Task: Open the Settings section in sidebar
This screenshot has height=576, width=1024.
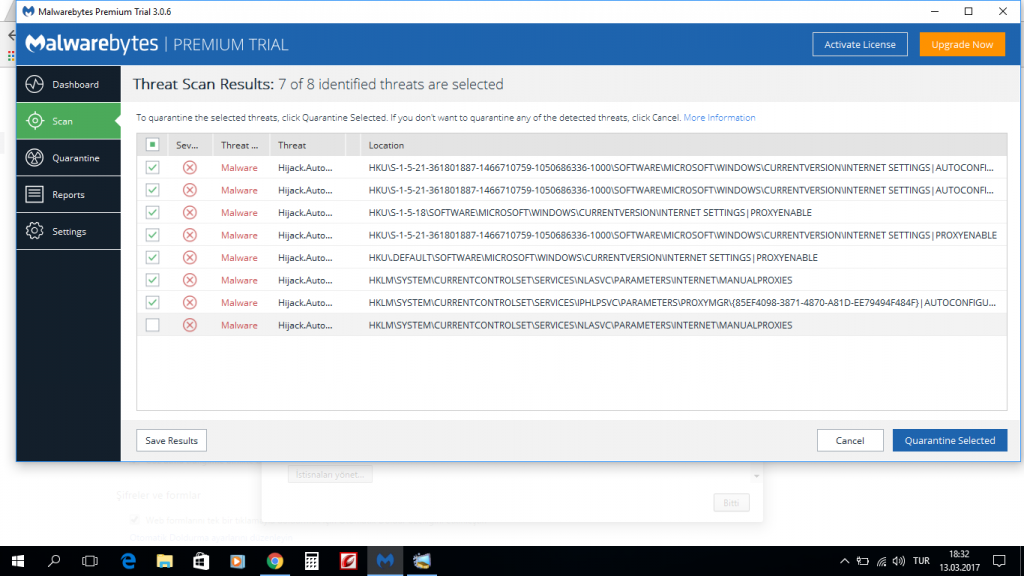Action: [x=69, y=231]
